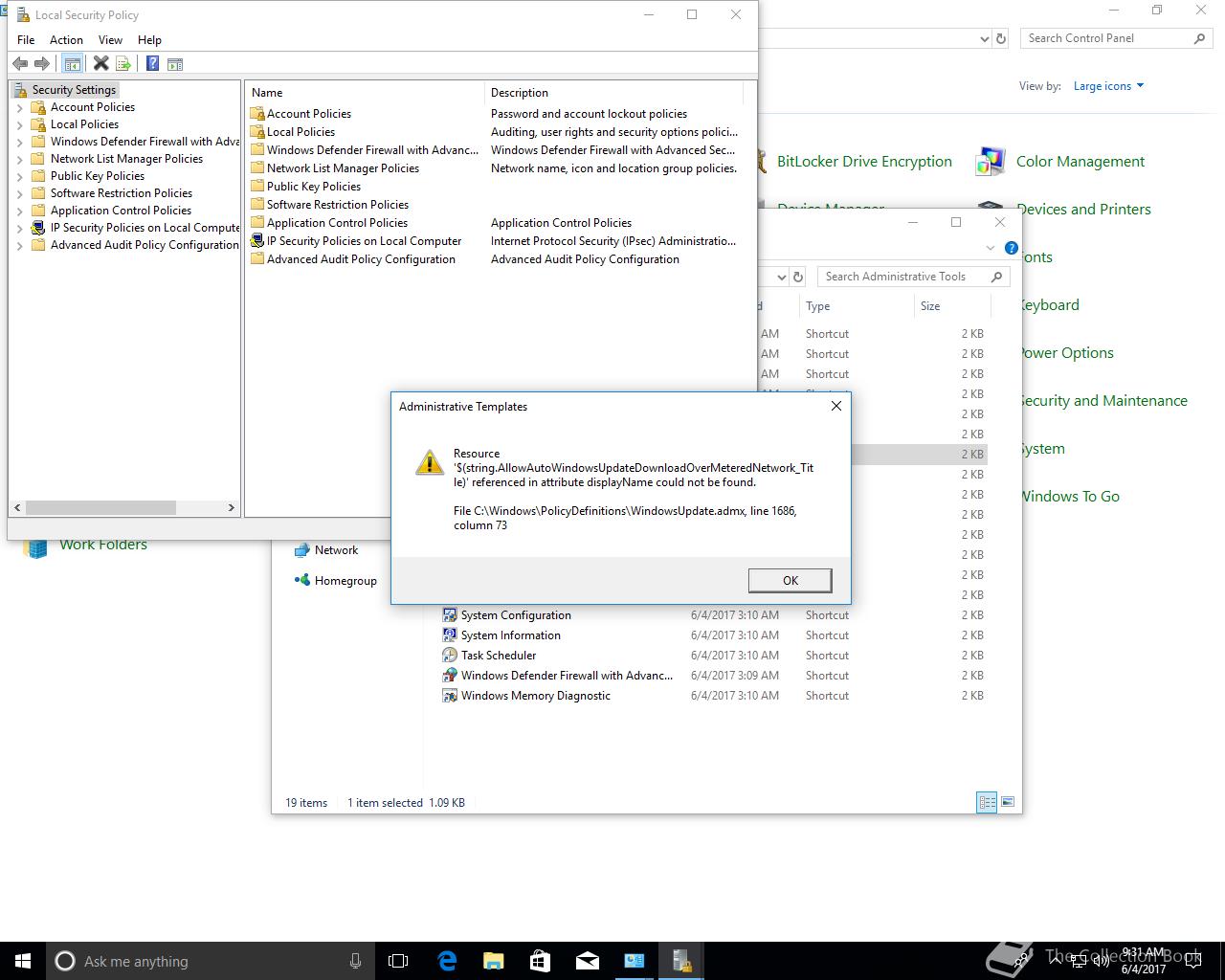Click the Cortana microphone icon
Screen dimensions: 1225x980
pyautogui.click(x=355, y=961)
